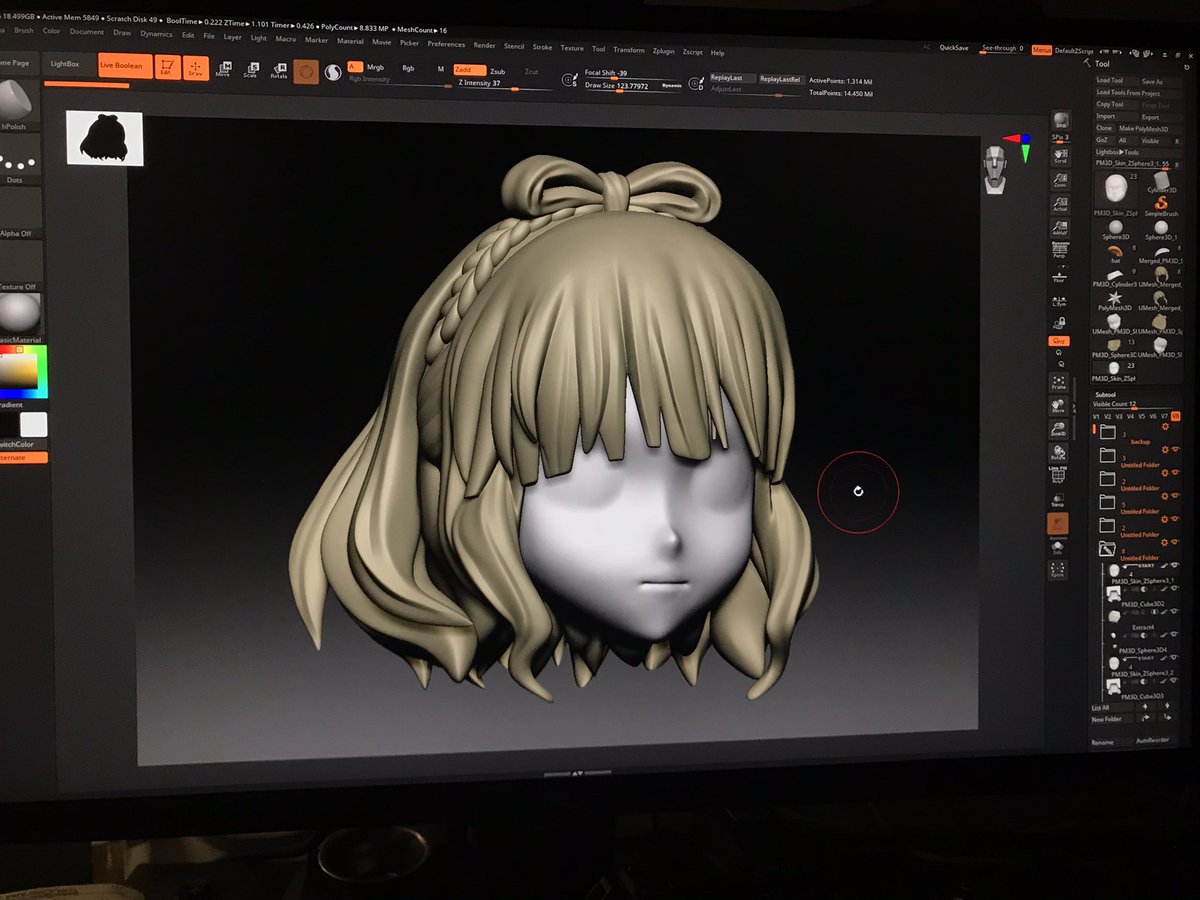Select the Cylinder3D tool
The image size is (1200, 900).
pos(1161,181)
